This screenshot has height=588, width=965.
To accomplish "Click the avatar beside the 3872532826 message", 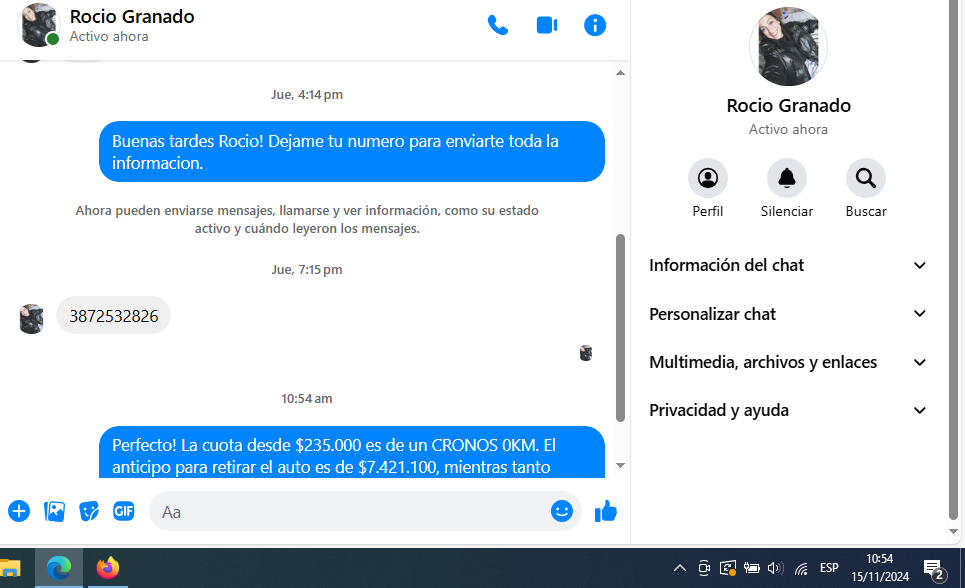I will click(x=31, y=319).
